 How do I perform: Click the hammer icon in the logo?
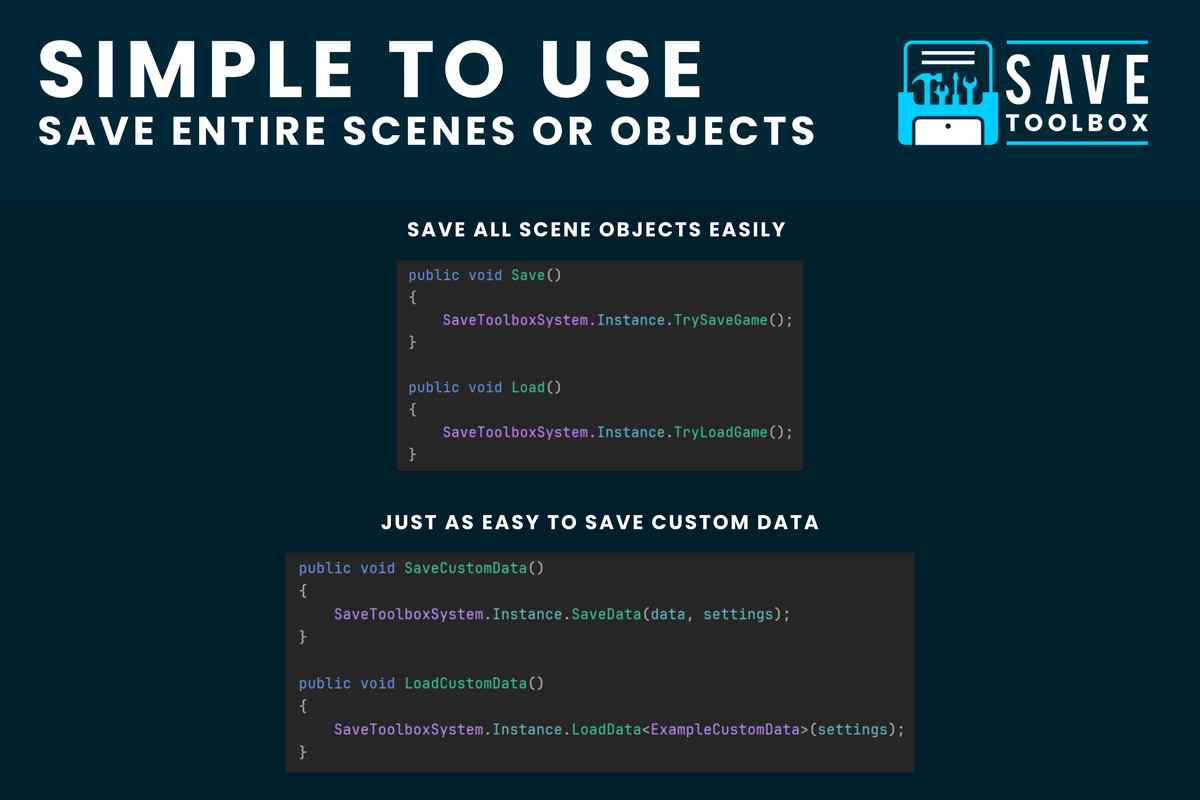coord(926,88)
